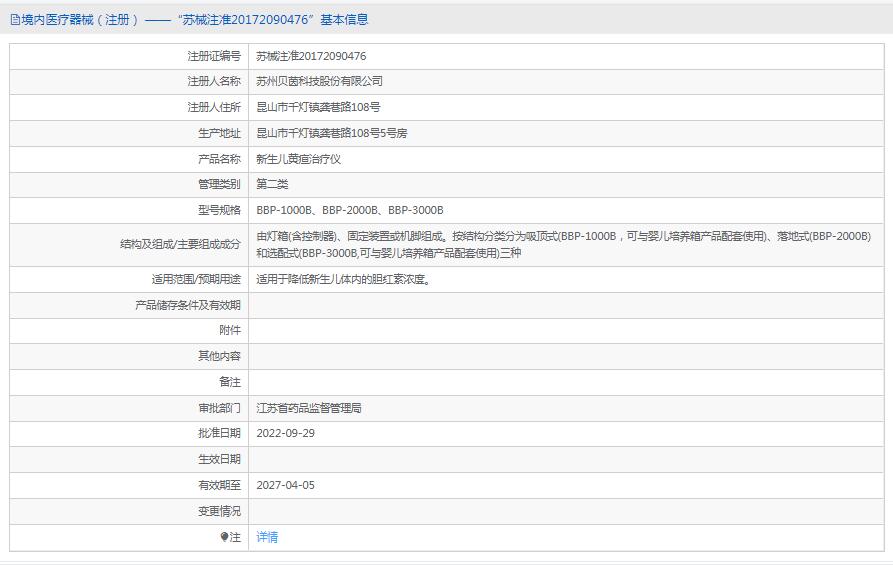Screen dimensions: 893x565
Task: Click the 有效期至 label
Action: pos(219,485)
